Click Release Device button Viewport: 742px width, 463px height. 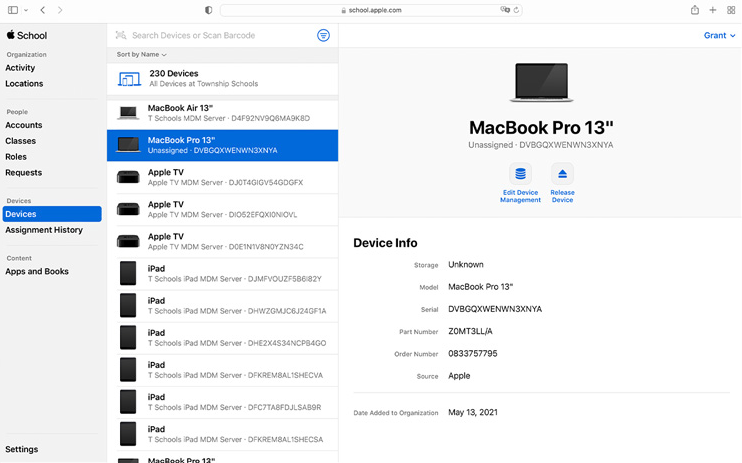pos(562,183)
